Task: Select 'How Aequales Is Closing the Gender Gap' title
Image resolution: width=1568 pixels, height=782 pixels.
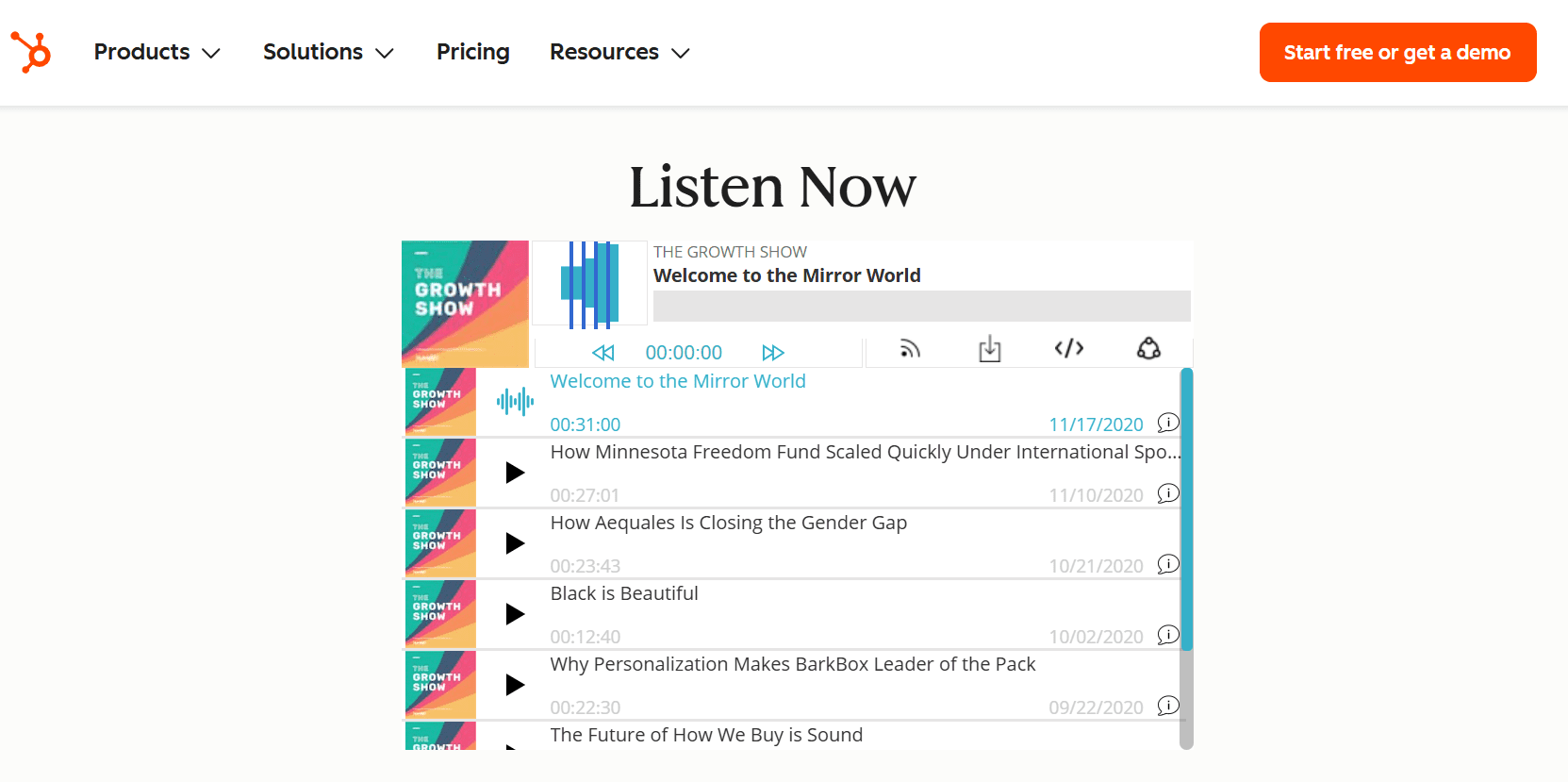Action: pos(729,523)
